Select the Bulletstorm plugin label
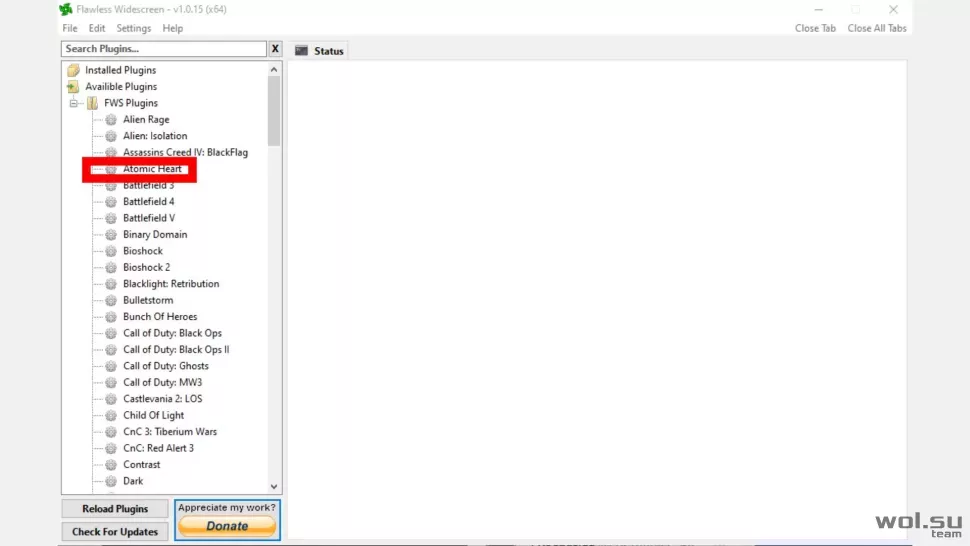The width and height of the screenshot is (970, 546). (148, 301)
